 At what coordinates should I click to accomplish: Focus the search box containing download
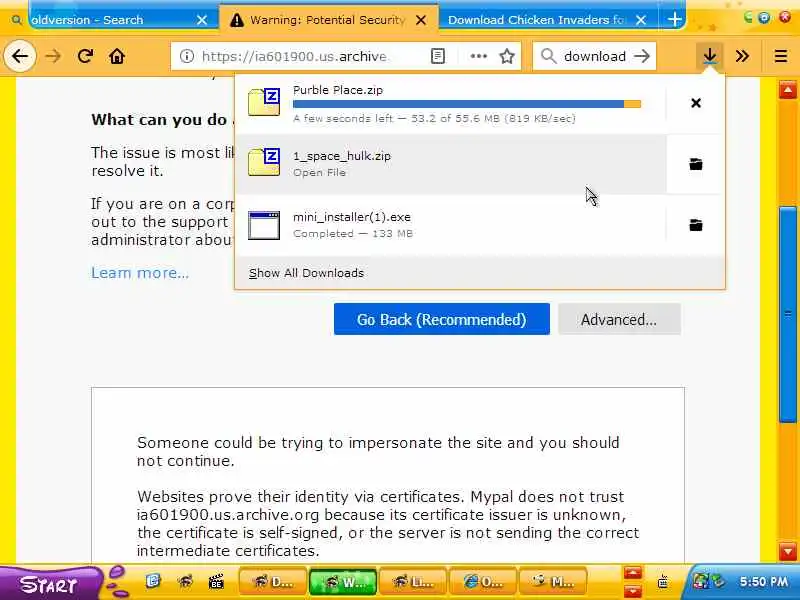pyautogui.click(x=595, y=56)
